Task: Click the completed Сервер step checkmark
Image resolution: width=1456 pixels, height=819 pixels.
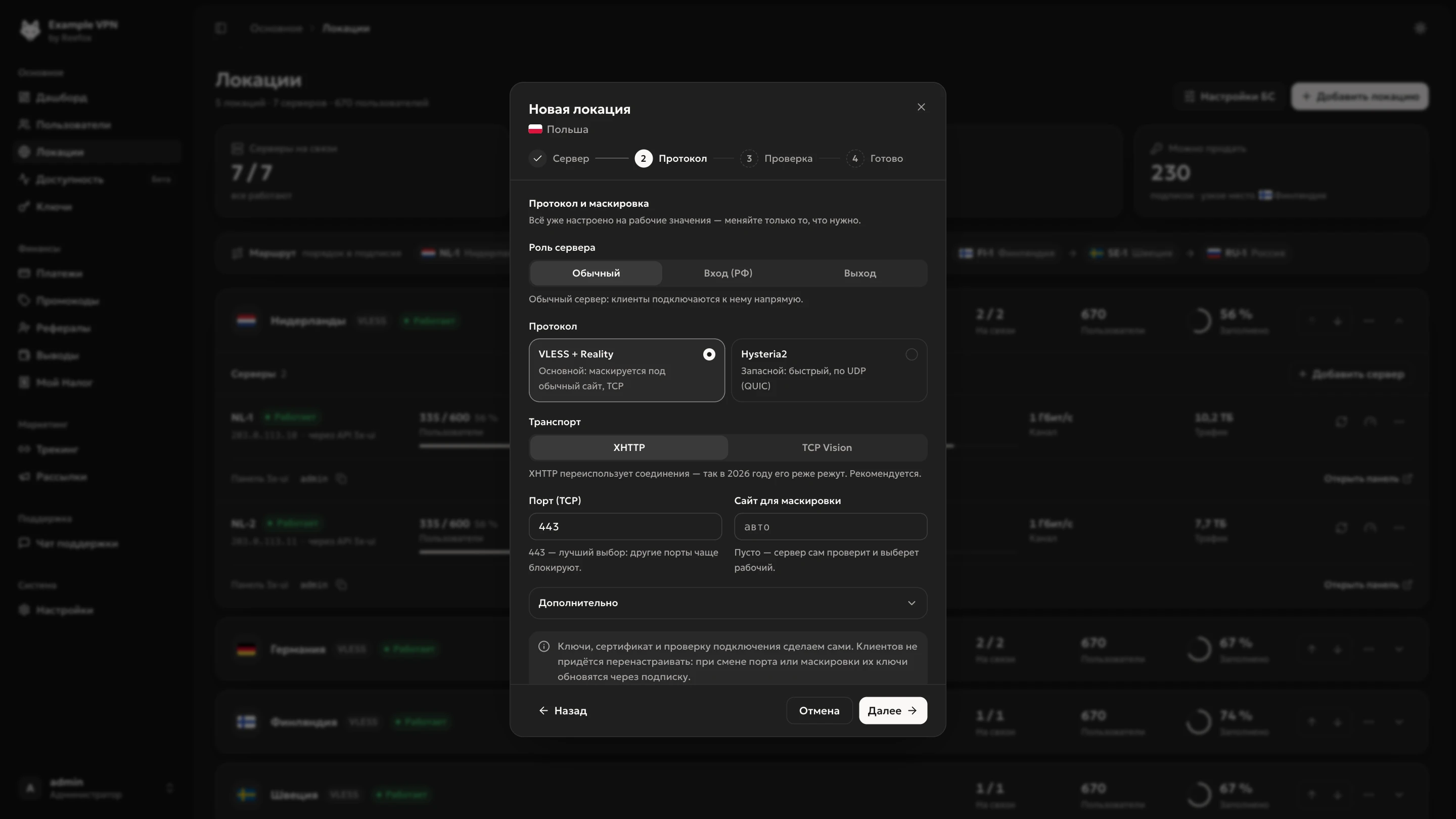Action: pyautogui.click(x=537, y=158)
